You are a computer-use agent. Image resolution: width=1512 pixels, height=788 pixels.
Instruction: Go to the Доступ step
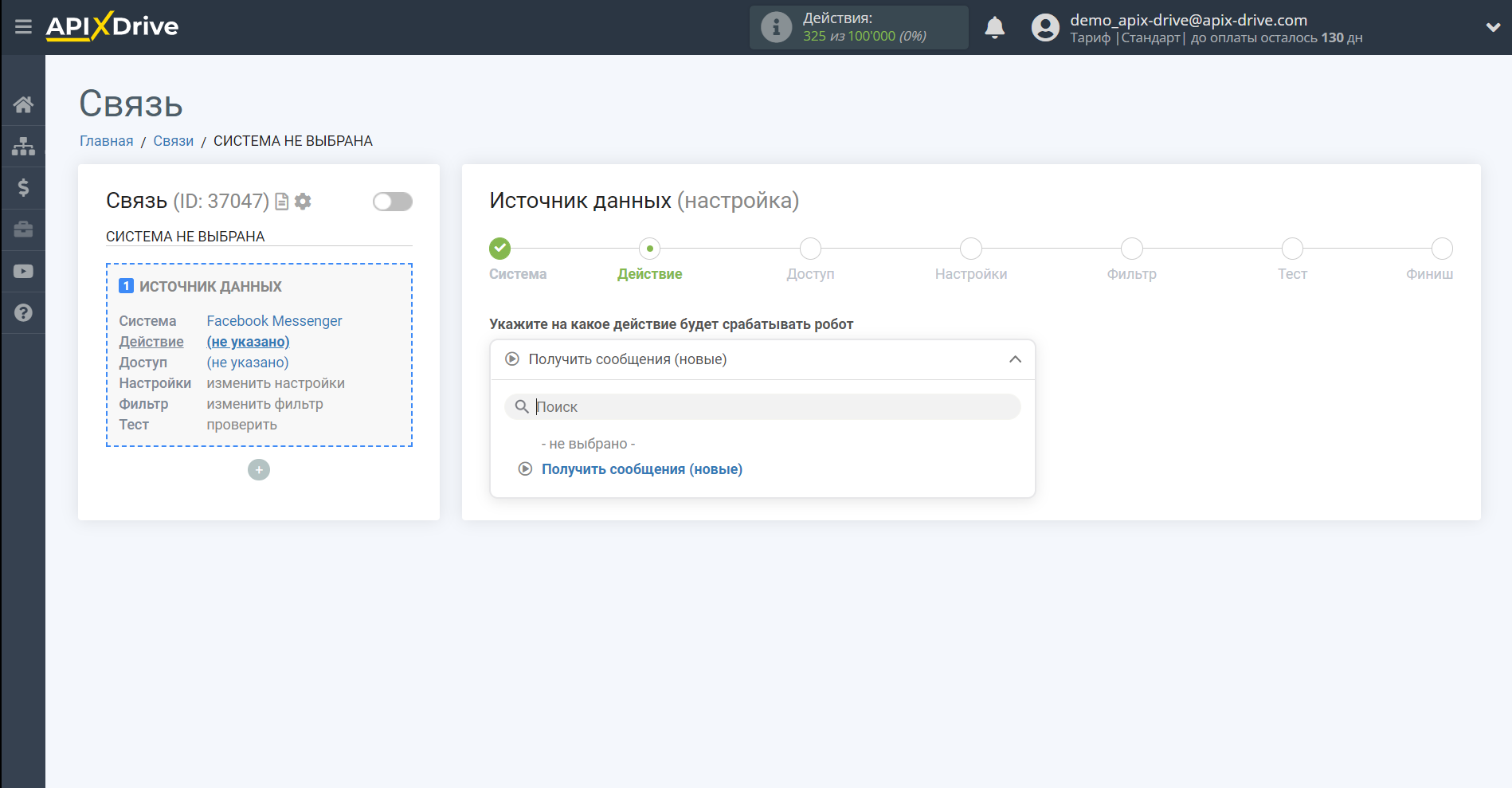click(x=810, y=249)
